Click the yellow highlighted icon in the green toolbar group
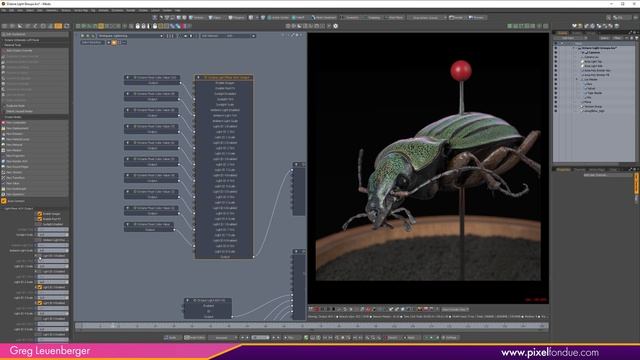 click(101, 26)
